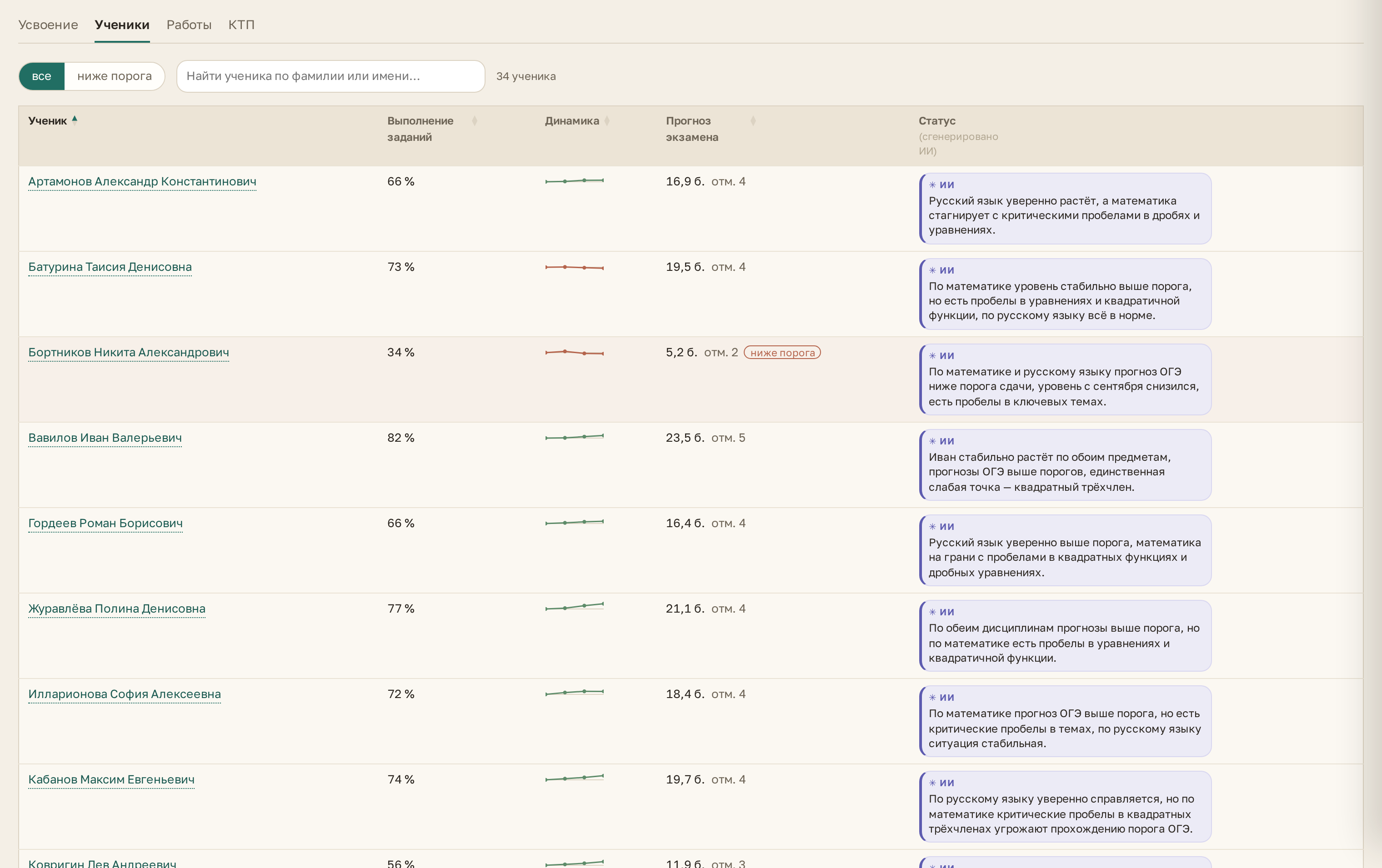The height and width of the screenshot is (868, 1382).
Task: Click forecast '16,9 б.' for Артамонов
Action: click(x=685, y=182)
